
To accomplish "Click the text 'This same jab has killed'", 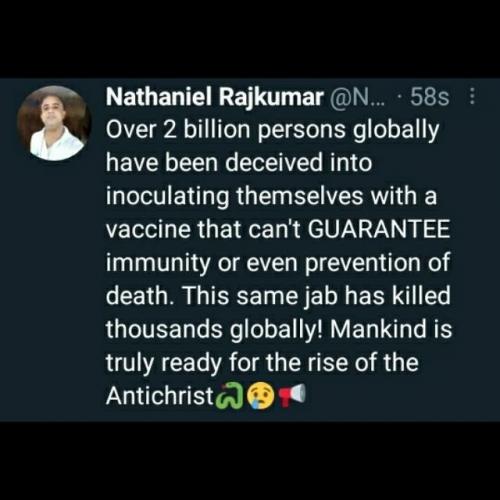I will [316, 296].
